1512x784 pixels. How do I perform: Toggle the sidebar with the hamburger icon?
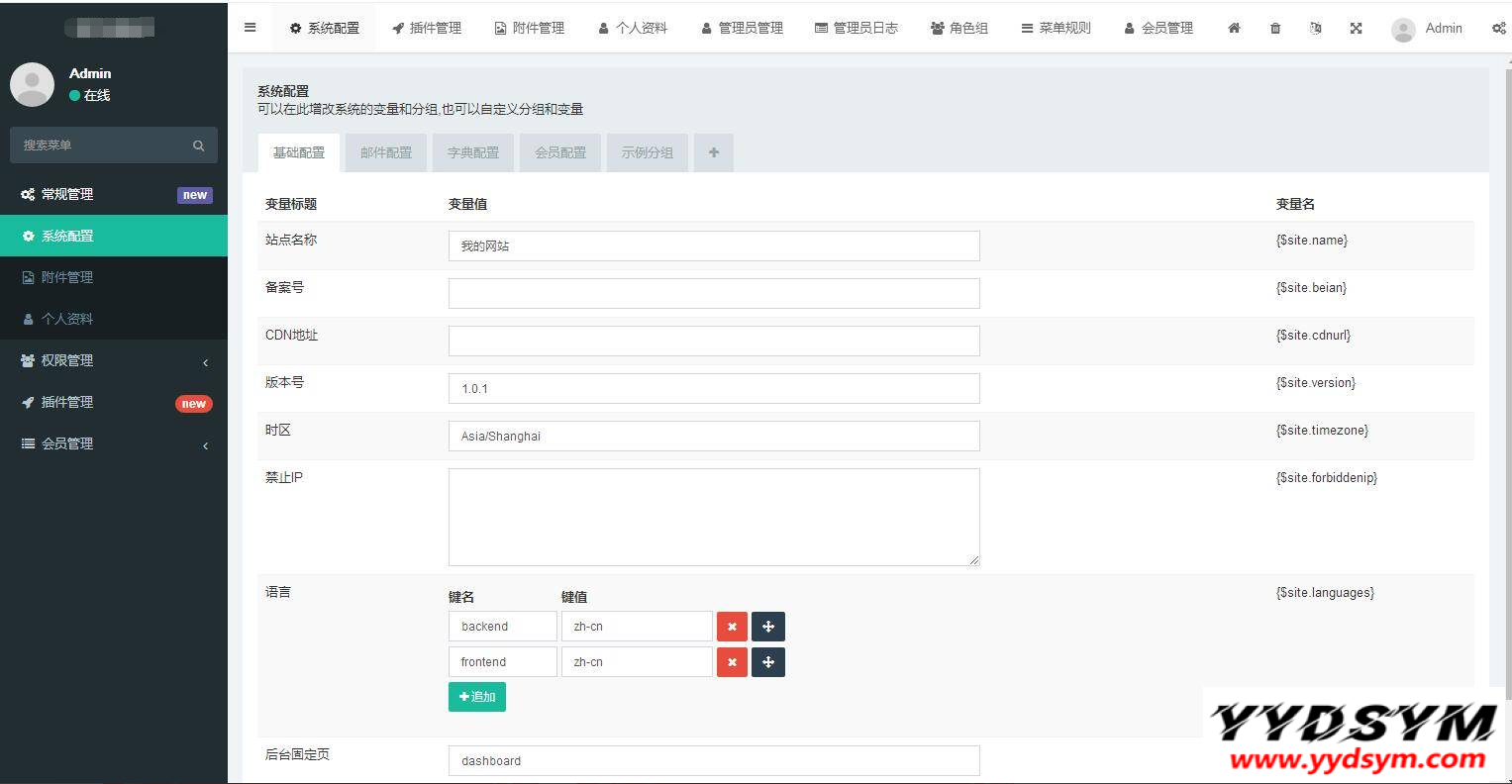tap(251, 28)
